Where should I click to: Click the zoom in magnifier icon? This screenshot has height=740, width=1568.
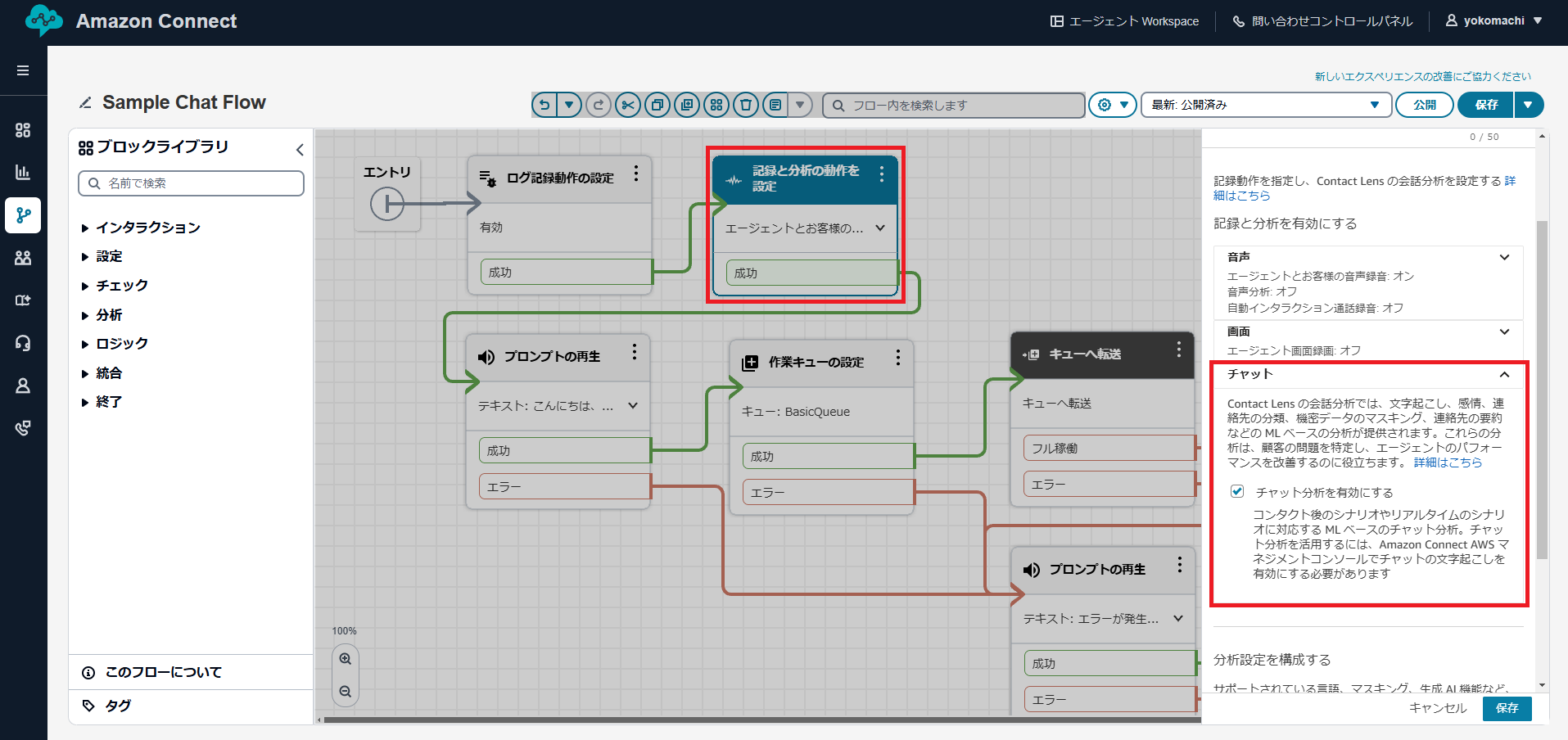(346, 659)
